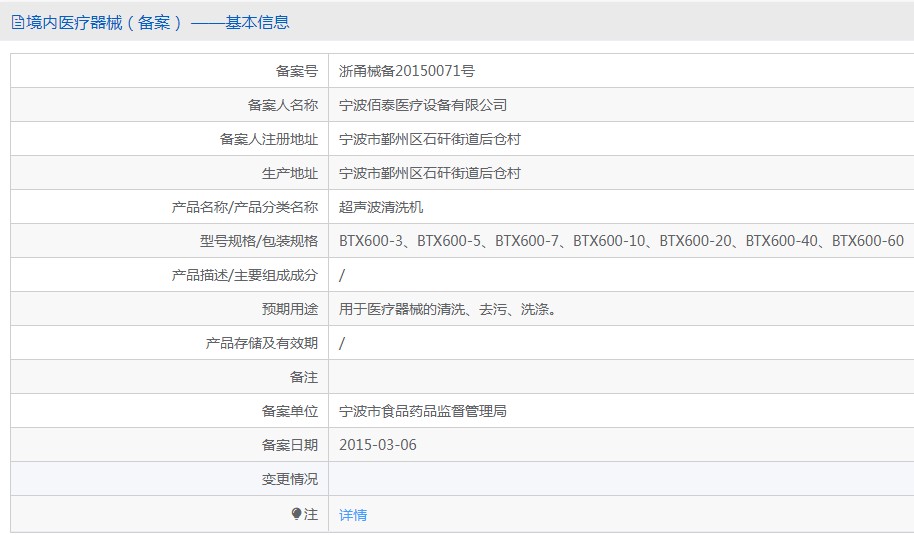This screenshot has width=914, height=535.
Task: Click the 产品名称/产品分类名称 label
Action: pos(245,207)
